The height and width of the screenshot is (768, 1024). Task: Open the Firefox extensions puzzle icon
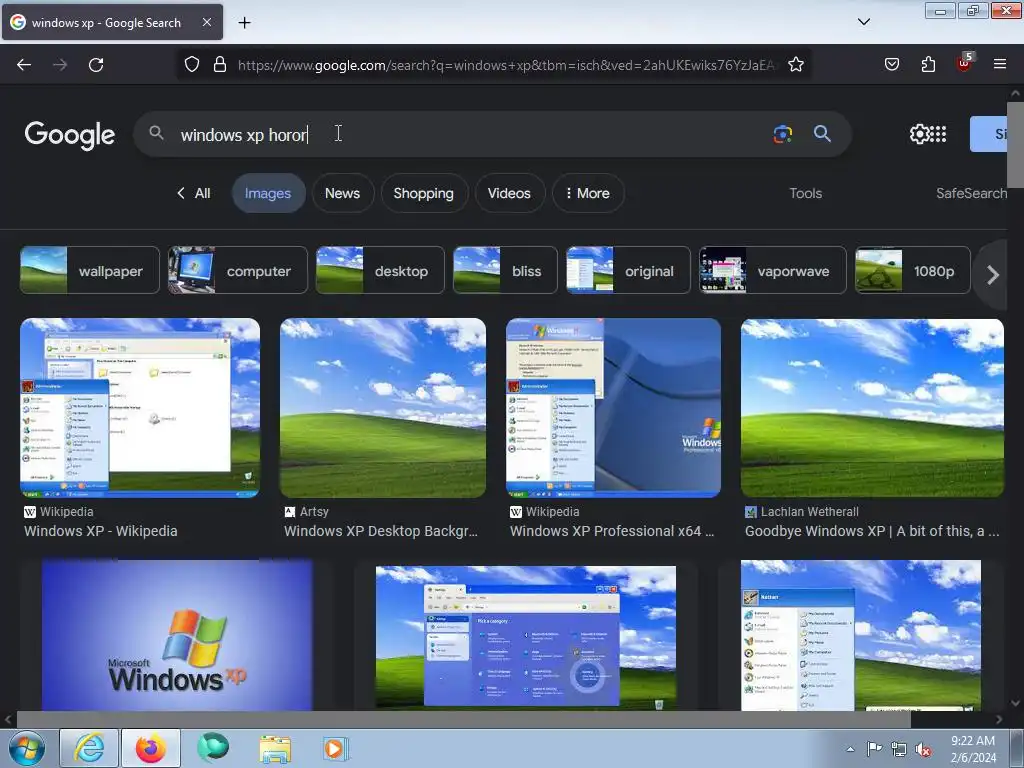(x=928, y=65)
